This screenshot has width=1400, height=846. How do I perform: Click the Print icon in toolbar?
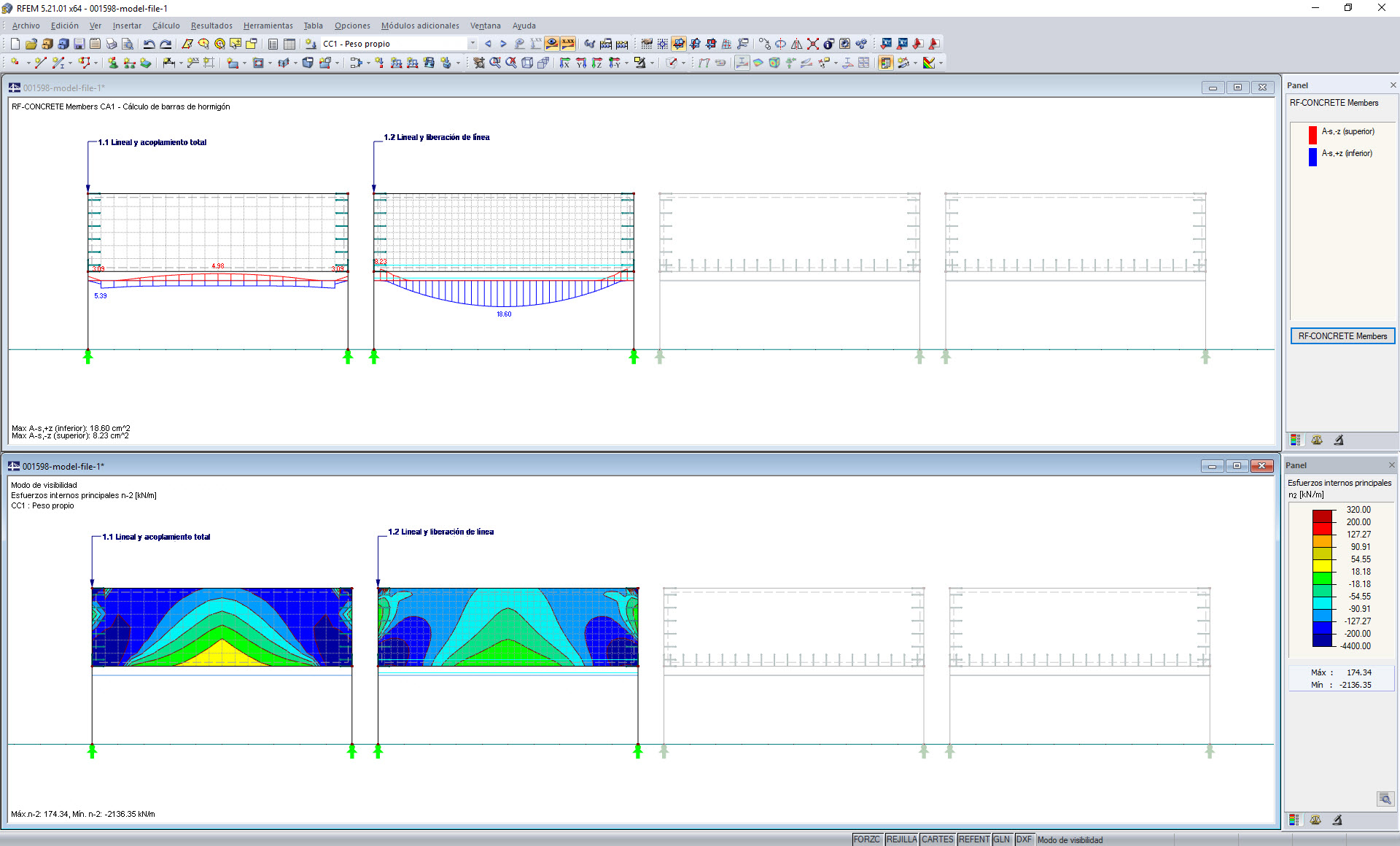pyautogui.click(x=111, y=44)
